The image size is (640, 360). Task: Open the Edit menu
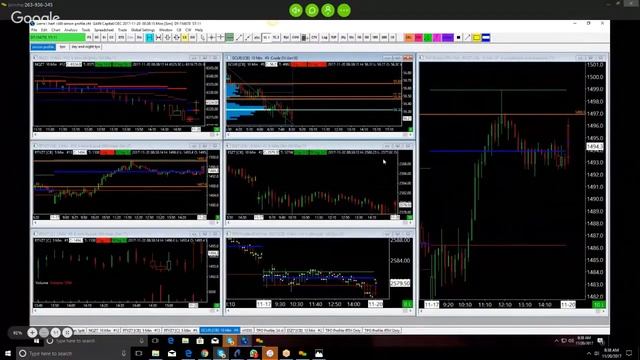point(44,30)
